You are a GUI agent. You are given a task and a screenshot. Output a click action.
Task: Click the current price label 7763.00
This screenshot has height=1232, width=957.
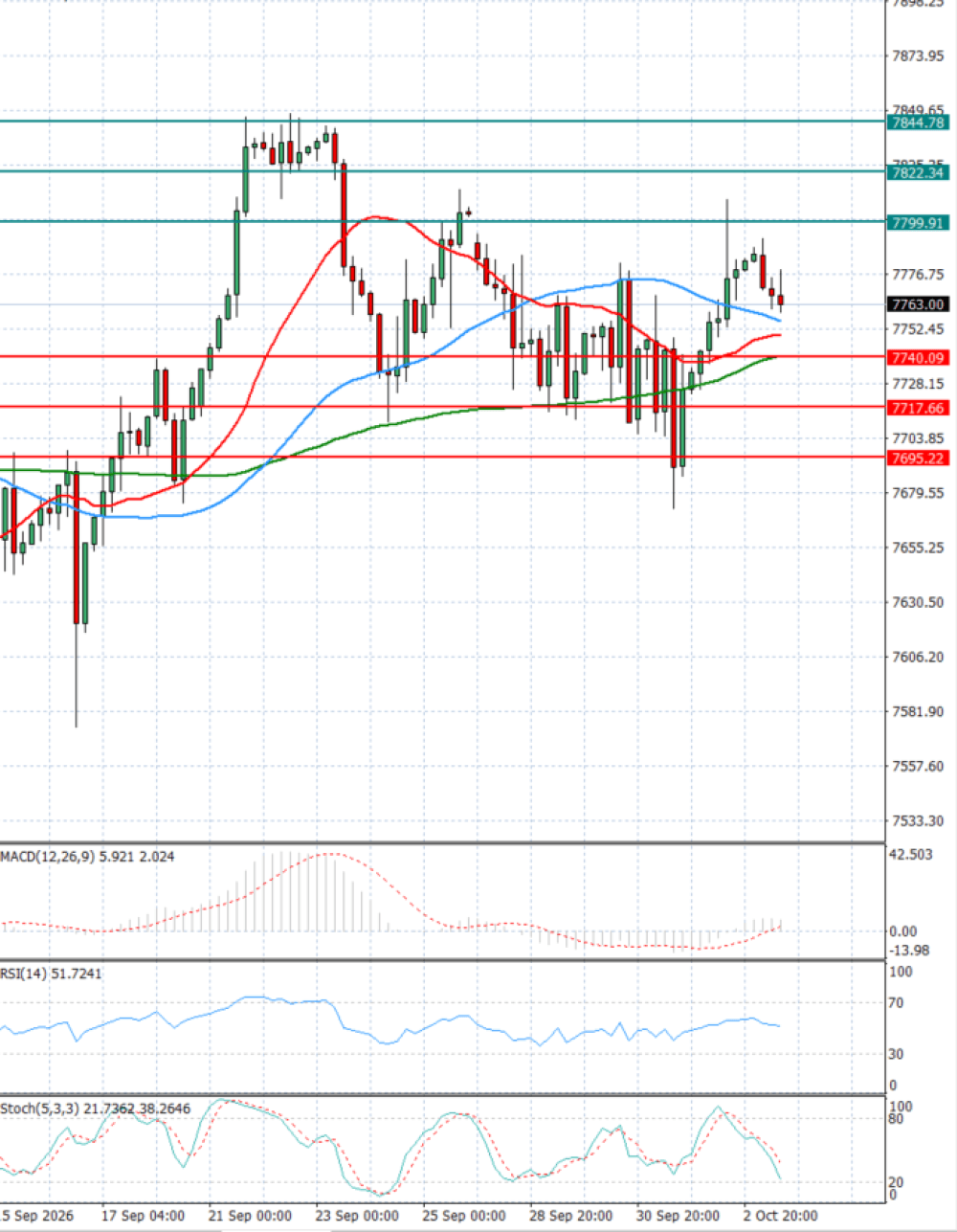917,304
